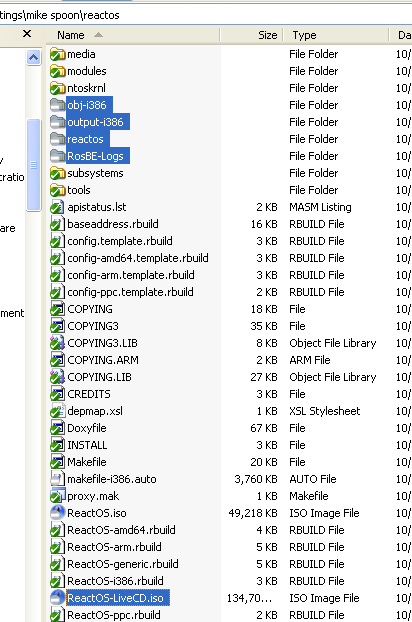Click the scroll up arrow in side pane
The image size is (412, 622).
pyautogui.click(x=34, y=58)
